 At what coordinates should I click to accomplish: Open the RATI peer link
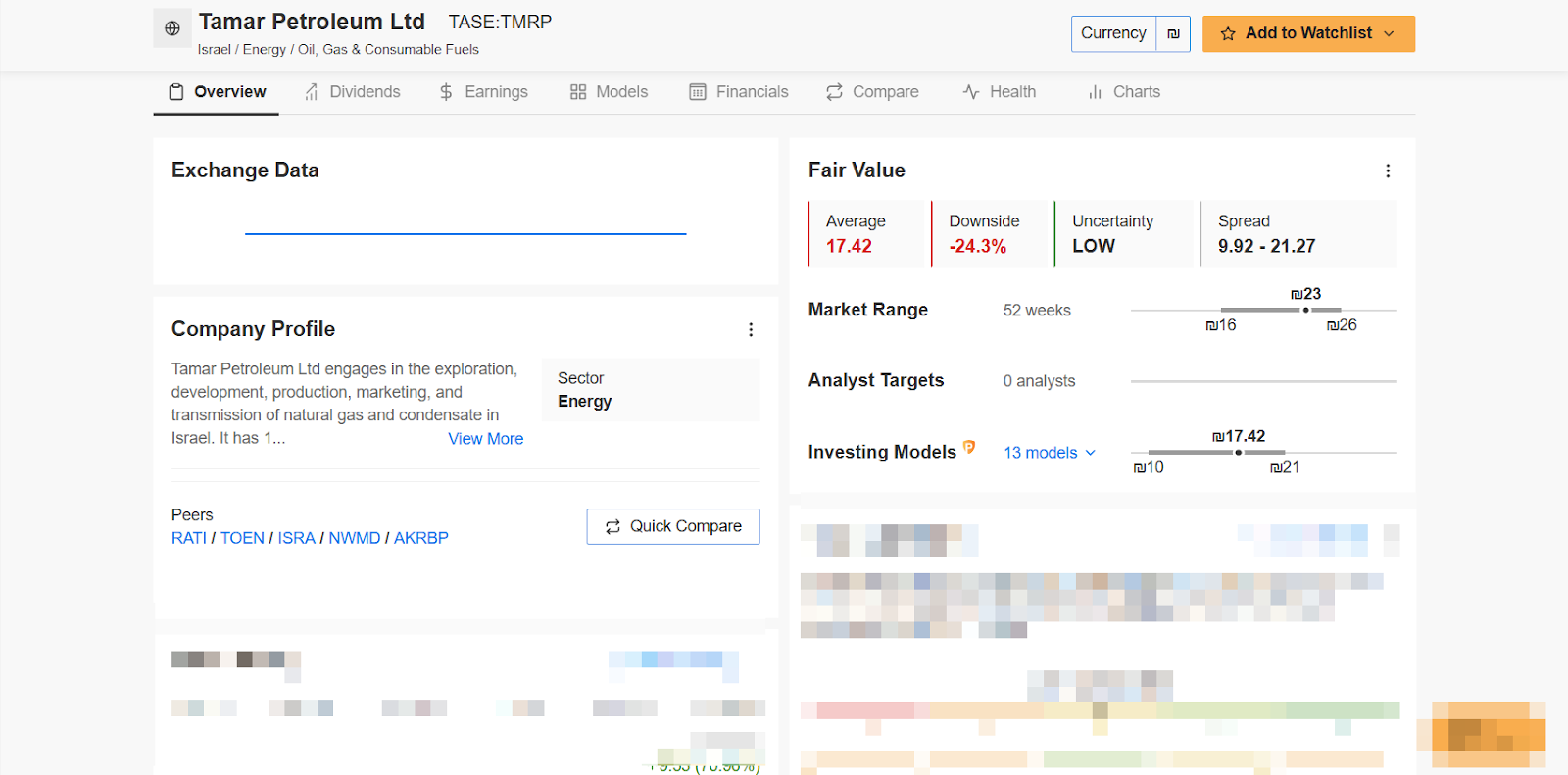click(189, 538)
